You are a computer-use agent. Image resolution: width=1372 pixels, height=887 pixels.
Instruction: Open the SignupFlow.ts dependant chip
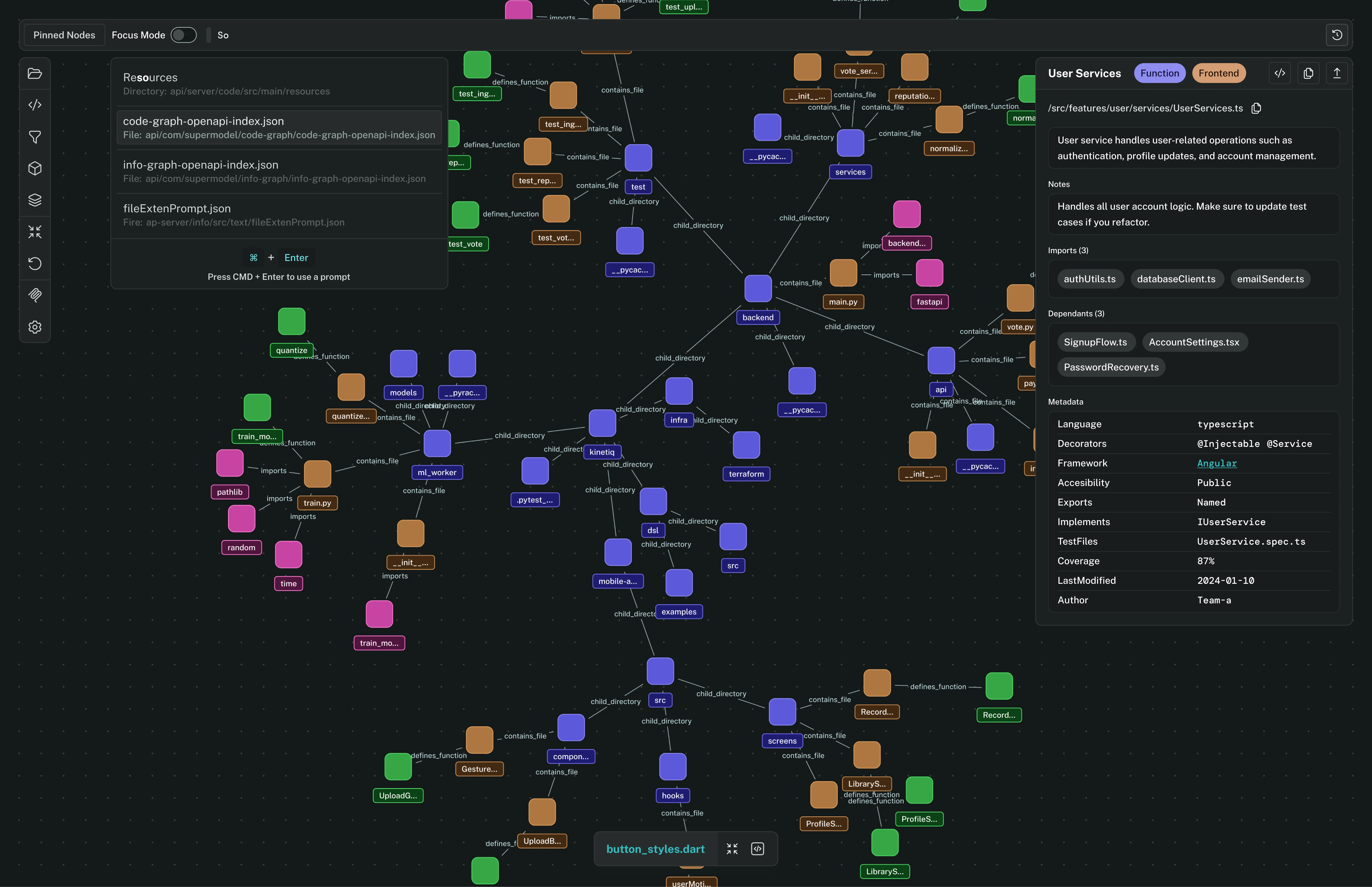click(1096, 342)
